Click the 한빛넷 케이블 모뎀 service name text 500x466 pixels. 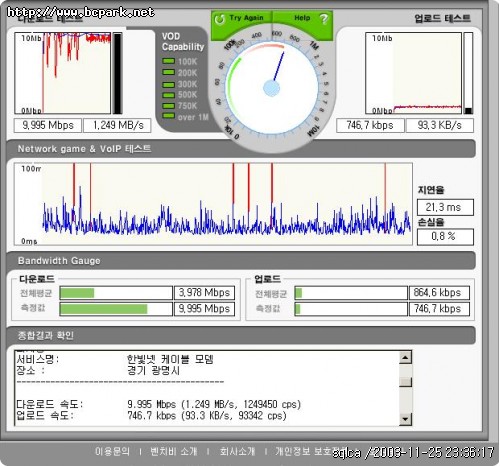[x=170, y=359]
